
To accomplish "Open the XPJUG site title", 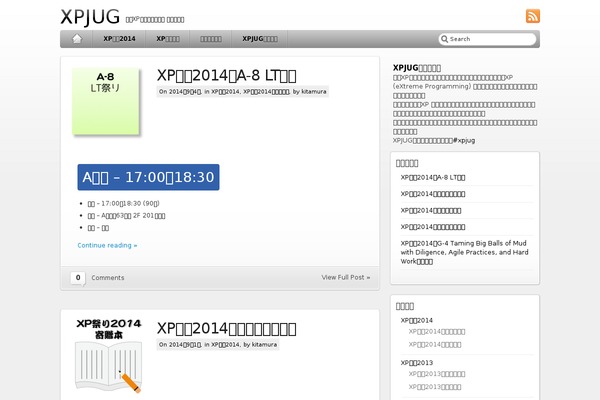I will coord(90,17).
